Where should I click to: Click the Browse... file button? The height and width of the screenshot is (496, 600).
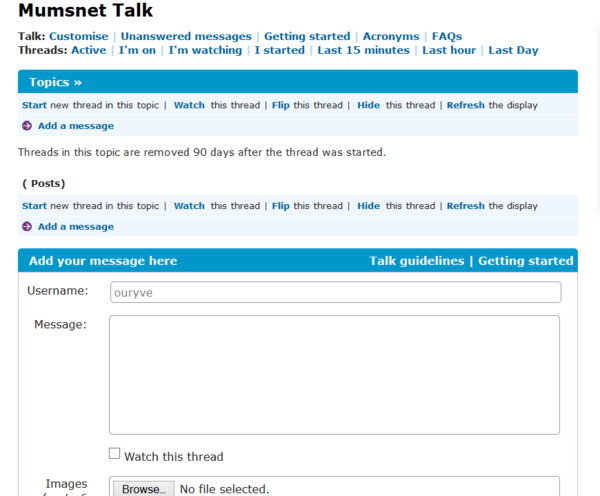pyautogui.click(x=144, y=489)
